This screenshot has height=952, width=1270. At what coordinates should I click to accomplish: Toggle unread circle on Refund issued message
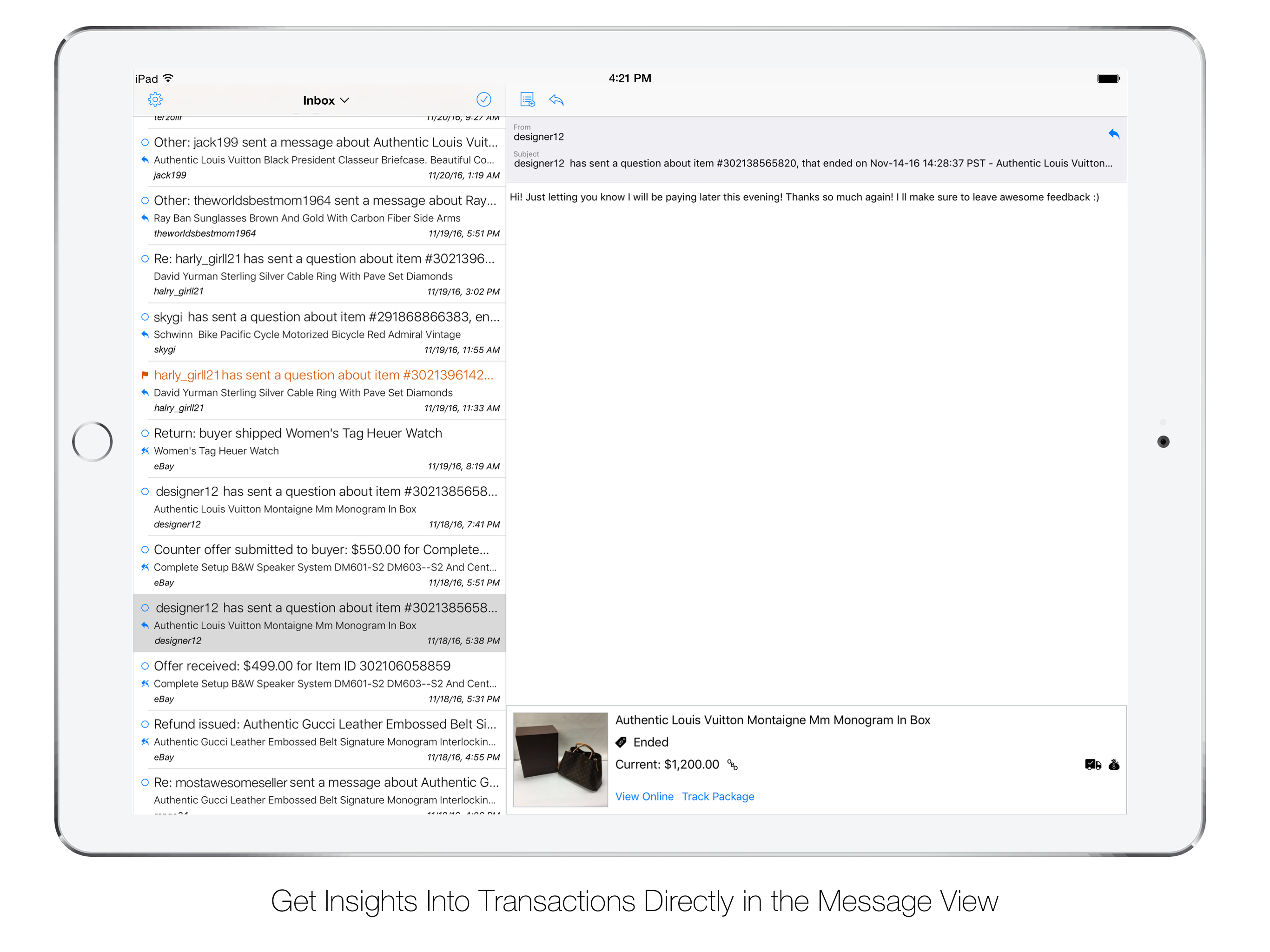click(145, 724)
